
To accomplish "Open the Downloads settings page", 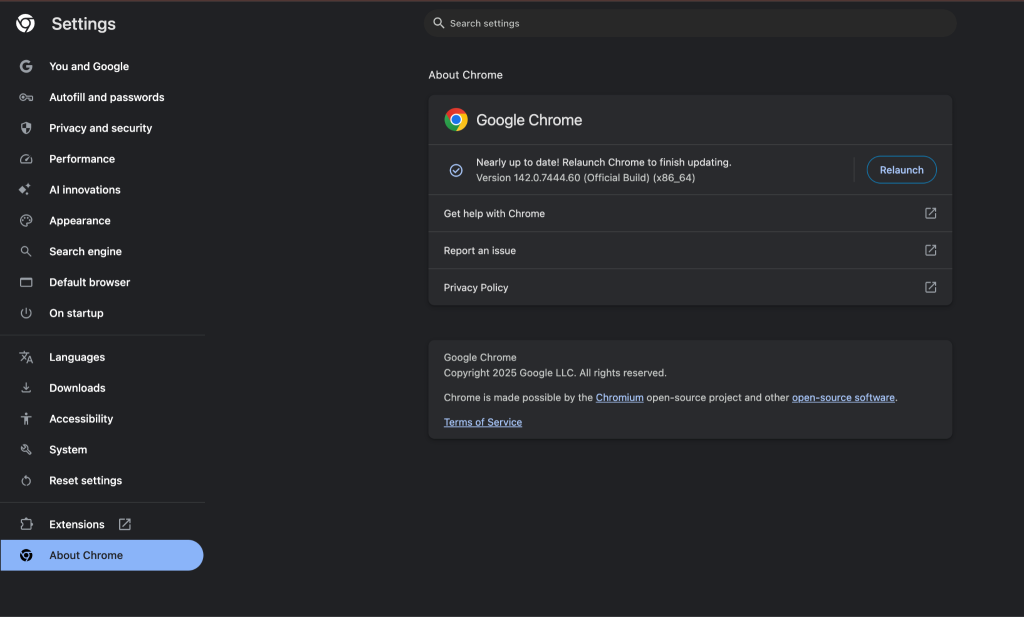I will 77,388.
